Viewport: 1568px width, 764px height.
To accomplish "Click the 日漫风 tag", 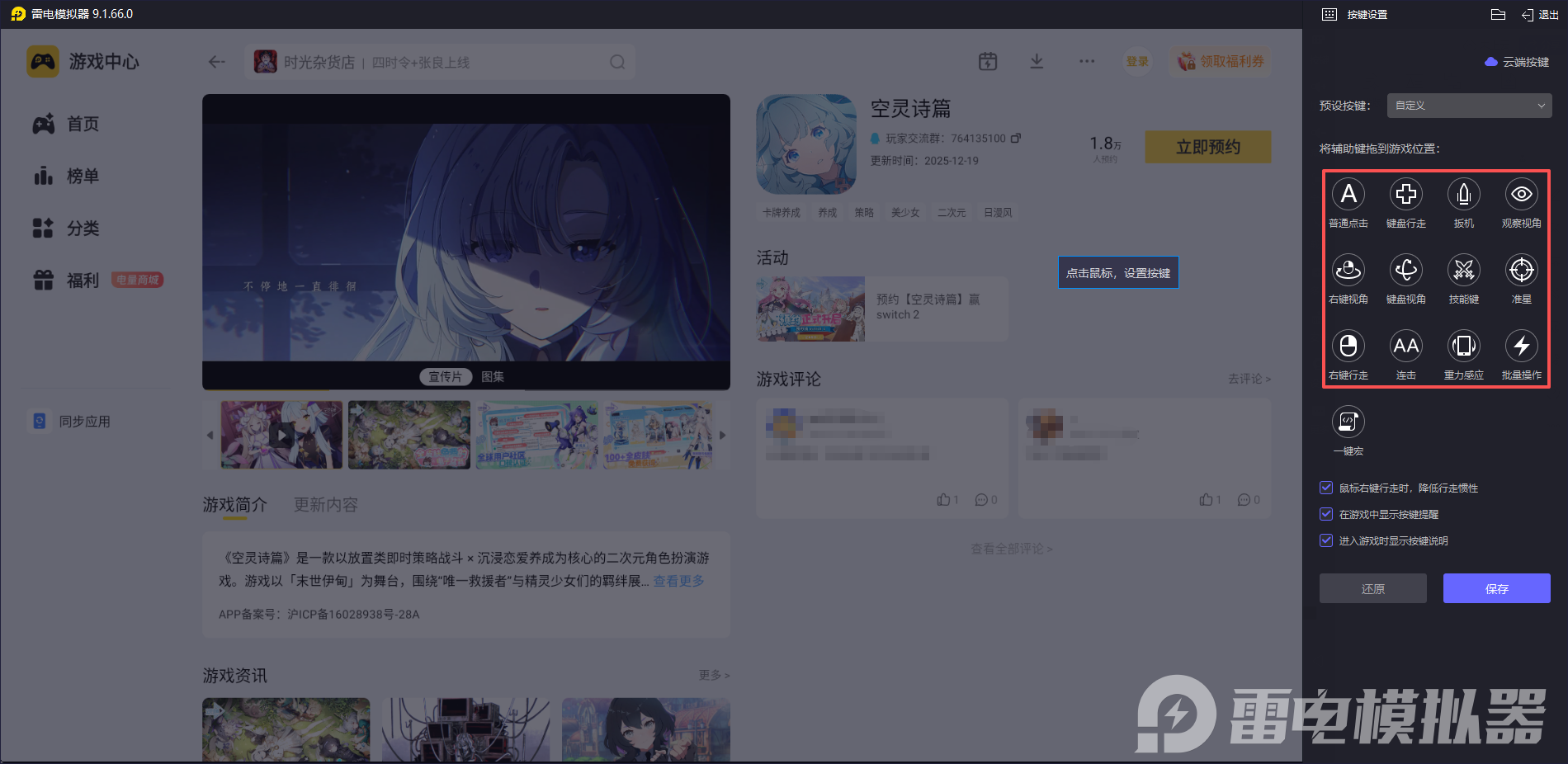I will click(x=998, y=213).
